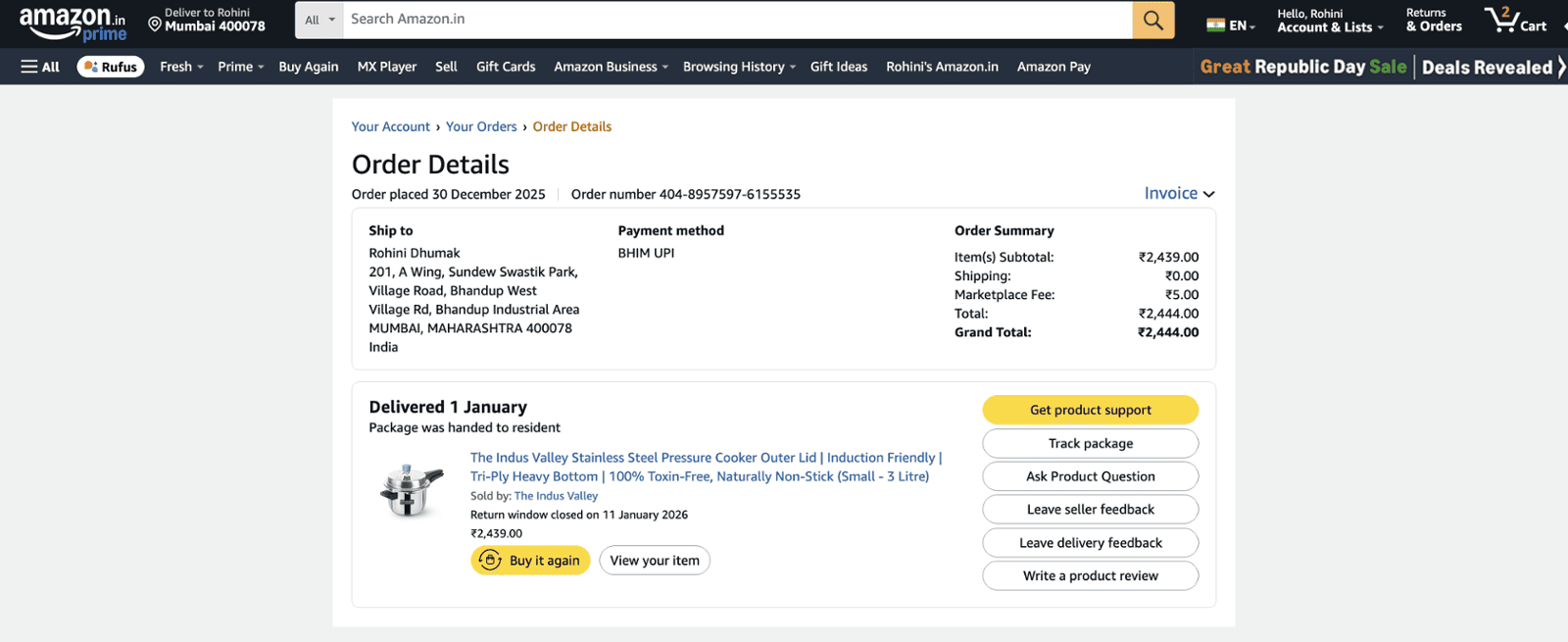Open Rufus AI assistant

tap(111, 67)
